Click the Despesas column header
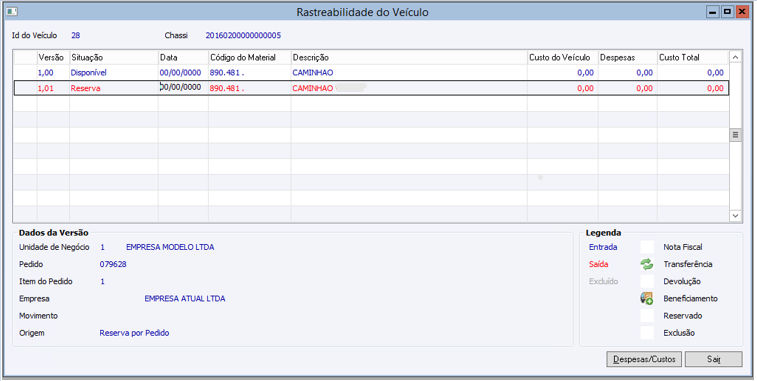The image size is (757, 381). (x=628, y=57)
